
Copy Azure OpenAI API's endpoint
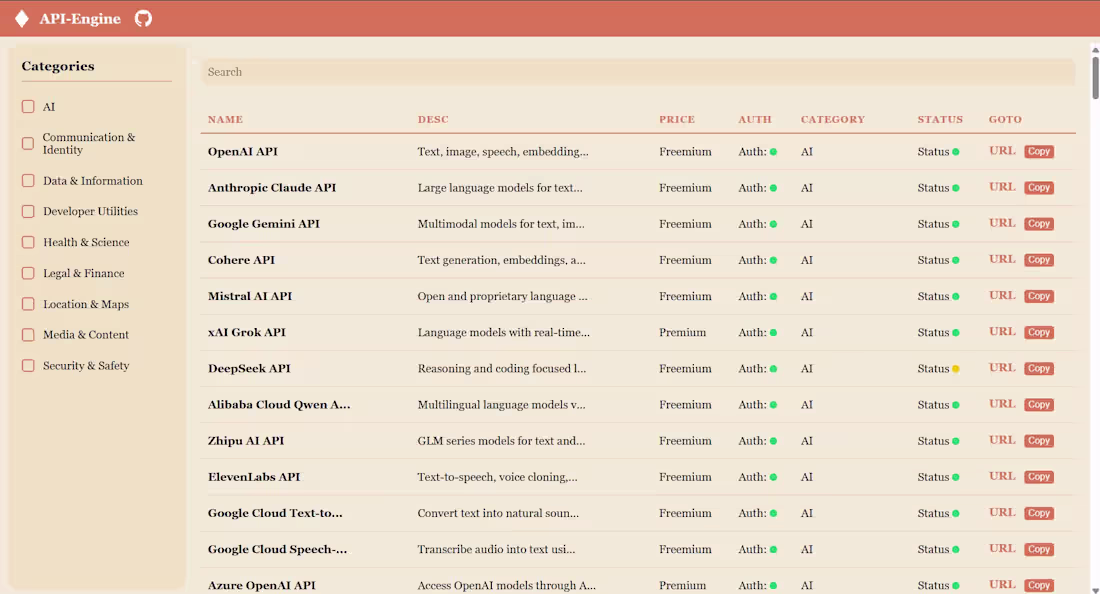(1039, 585)
